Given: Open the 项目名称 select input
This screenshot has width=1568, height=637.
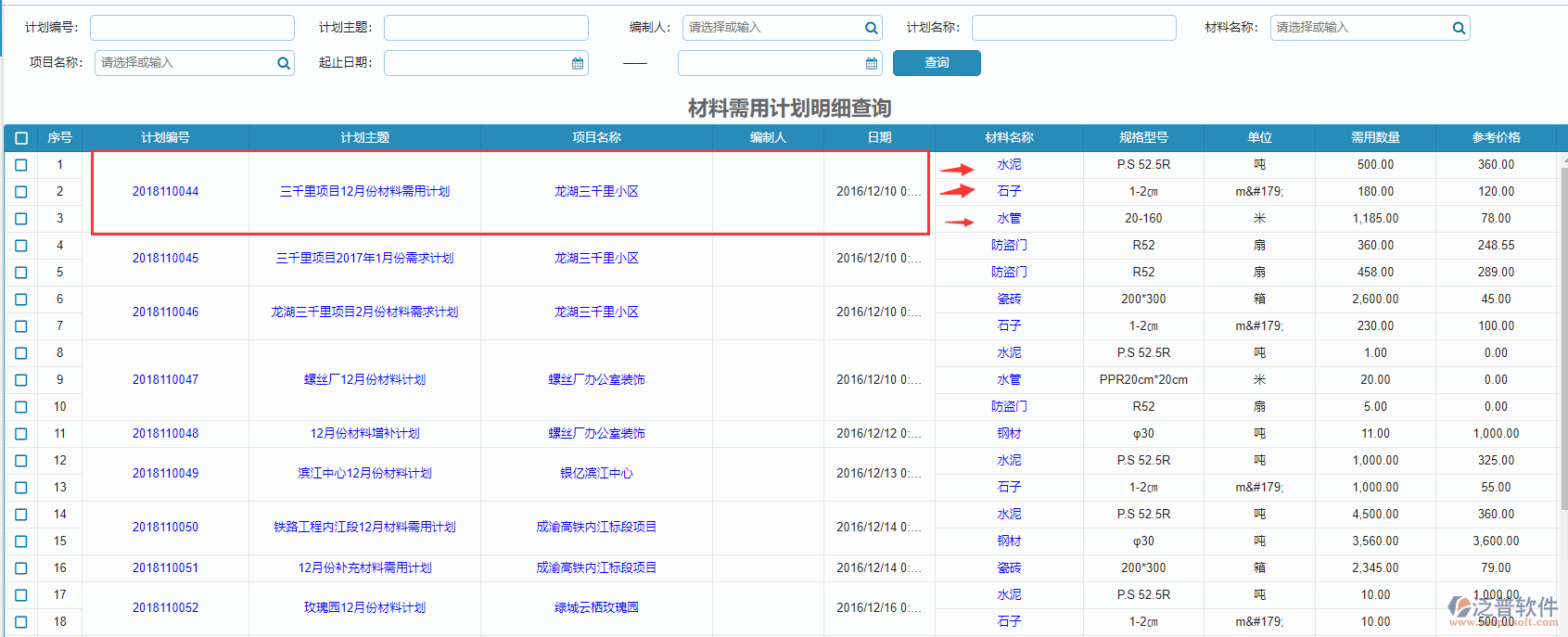Looking at the screenshot, I should coord(184,63).
